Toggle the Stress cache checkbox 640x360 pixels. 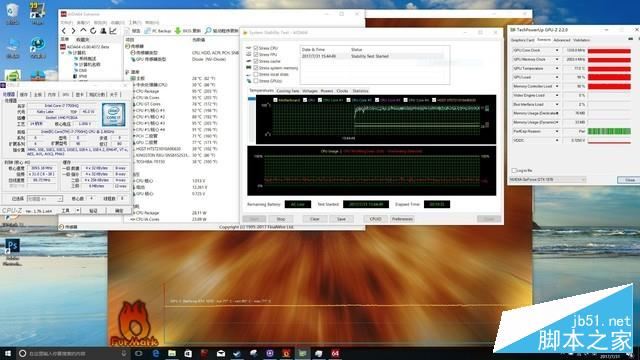[x=256, y=61]
